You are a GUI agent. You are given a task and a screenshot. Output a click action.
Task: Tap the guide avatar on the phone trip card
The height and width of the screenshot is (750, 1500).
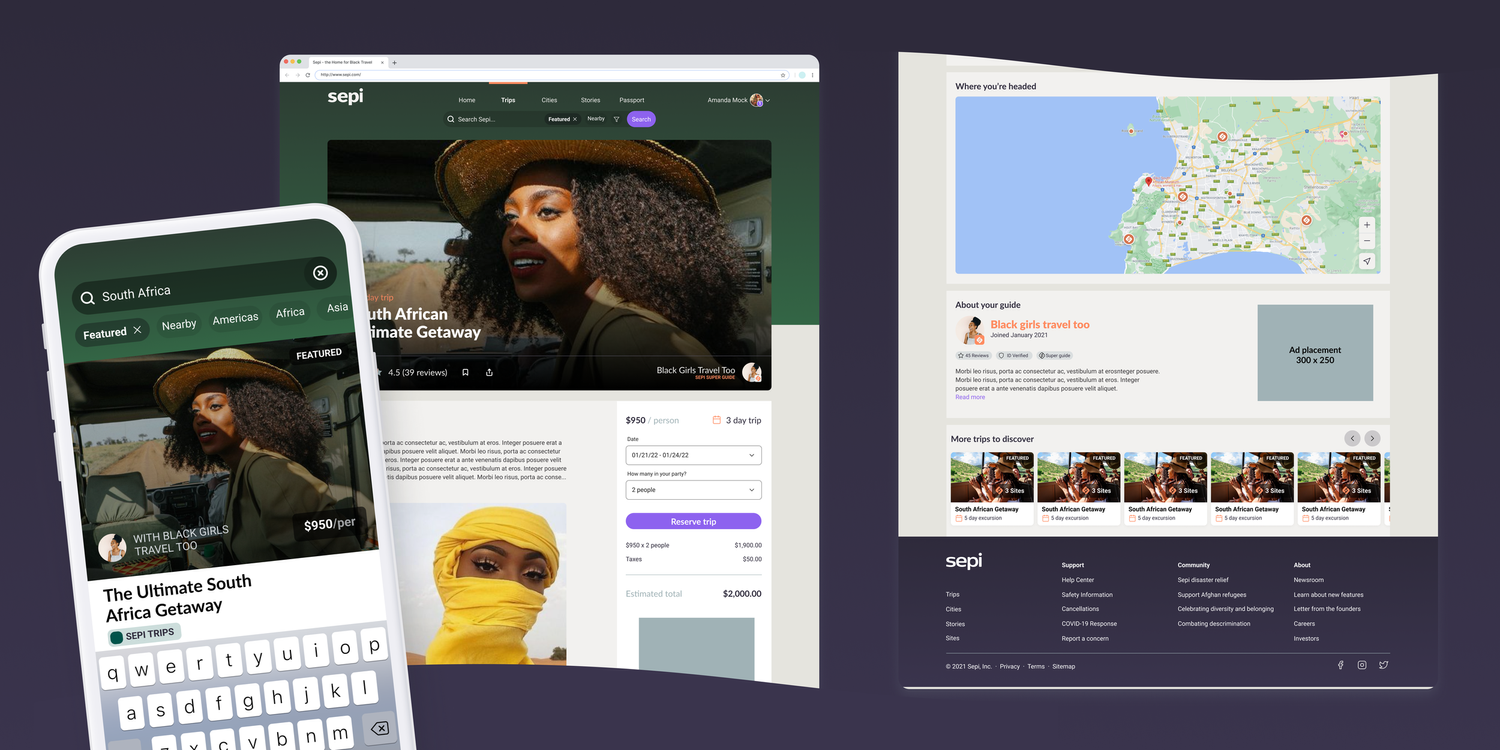[112, 547]
